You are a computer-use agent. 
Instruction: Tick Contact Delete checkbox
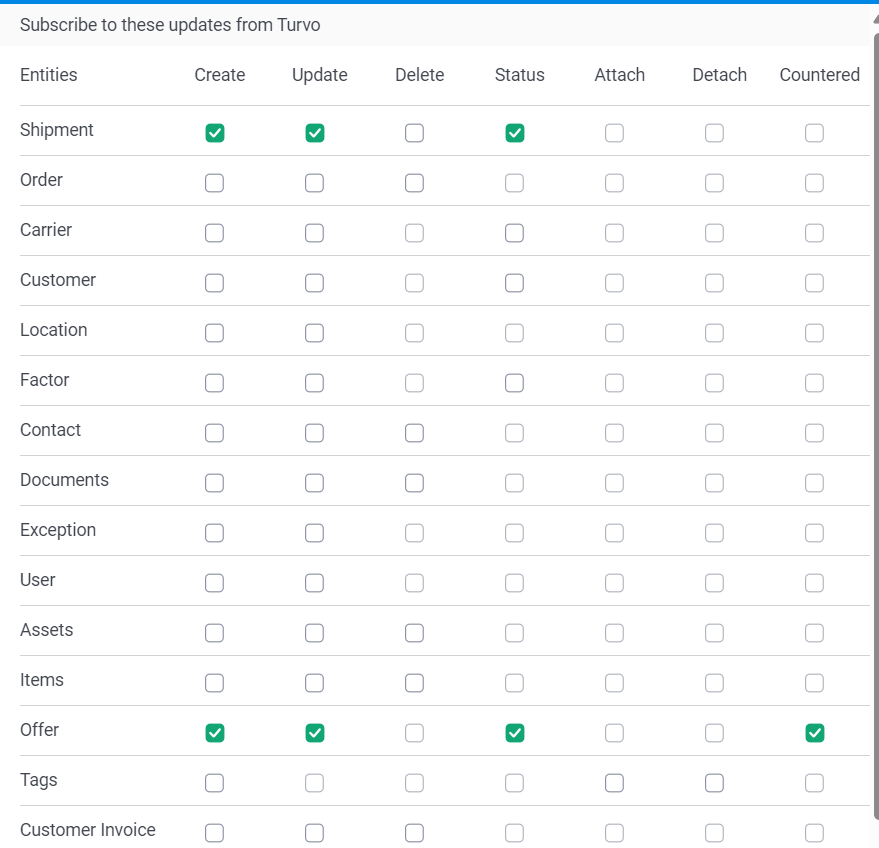point(414,433)
